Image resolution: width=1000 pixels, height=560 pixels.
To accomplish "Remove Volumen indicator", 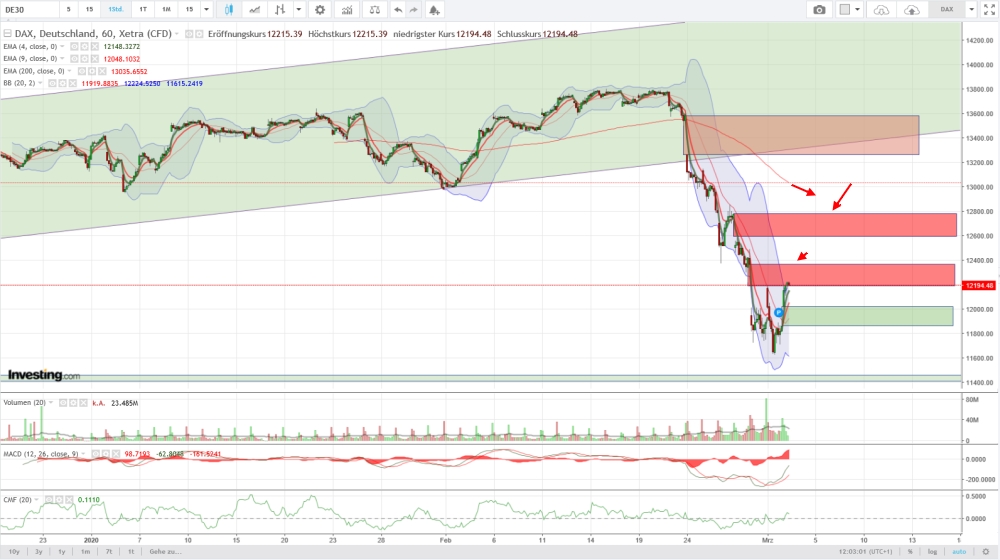I will [x=84, y=403].
